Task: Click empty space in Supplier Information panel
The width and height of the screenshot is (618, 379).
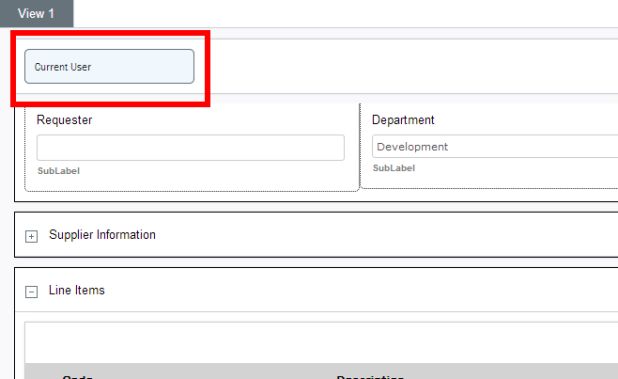Action: click(x=386, y=235)
